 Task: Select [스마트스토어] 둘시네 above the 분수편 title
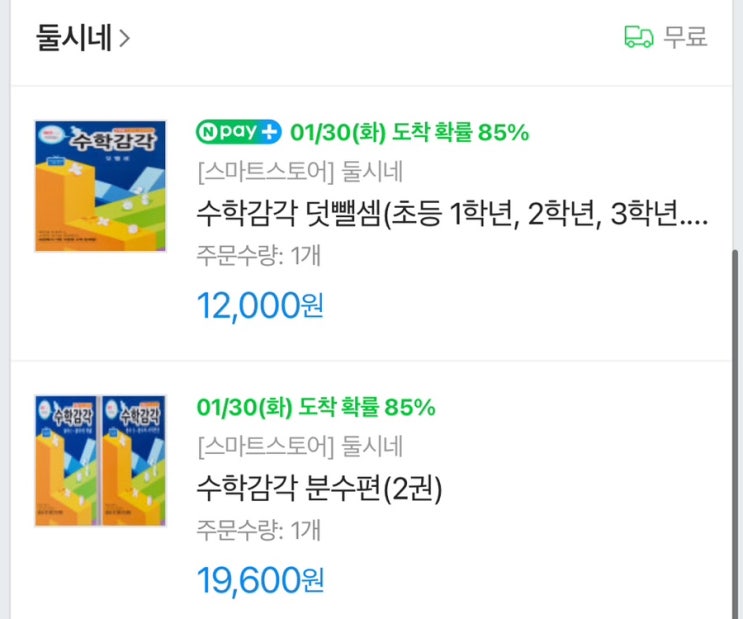(x=300, y=447)
